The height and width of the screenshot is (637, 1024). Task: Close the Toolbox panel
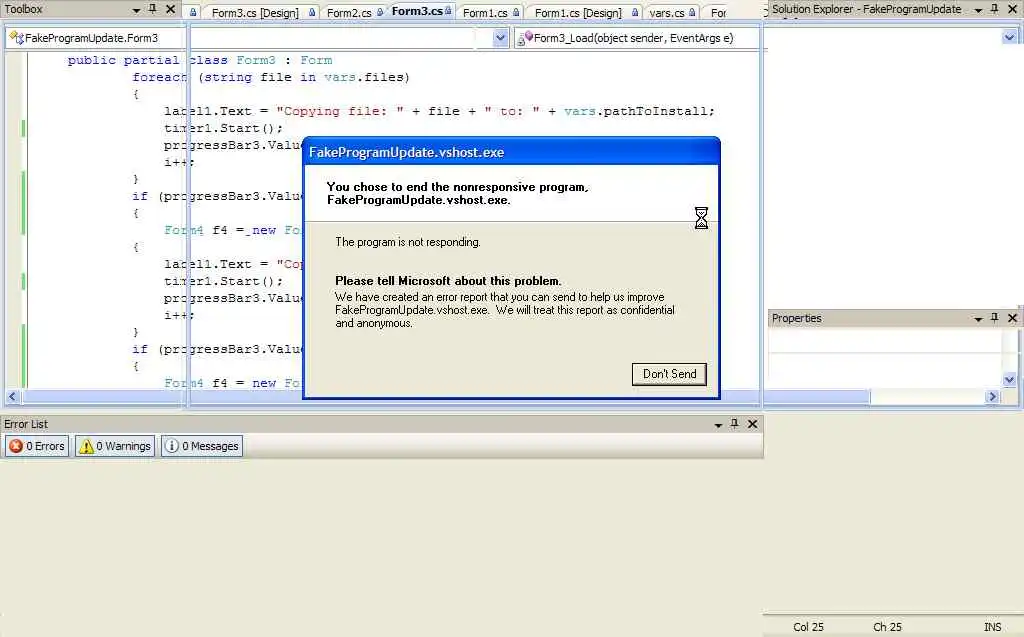(x=170, y=9)
